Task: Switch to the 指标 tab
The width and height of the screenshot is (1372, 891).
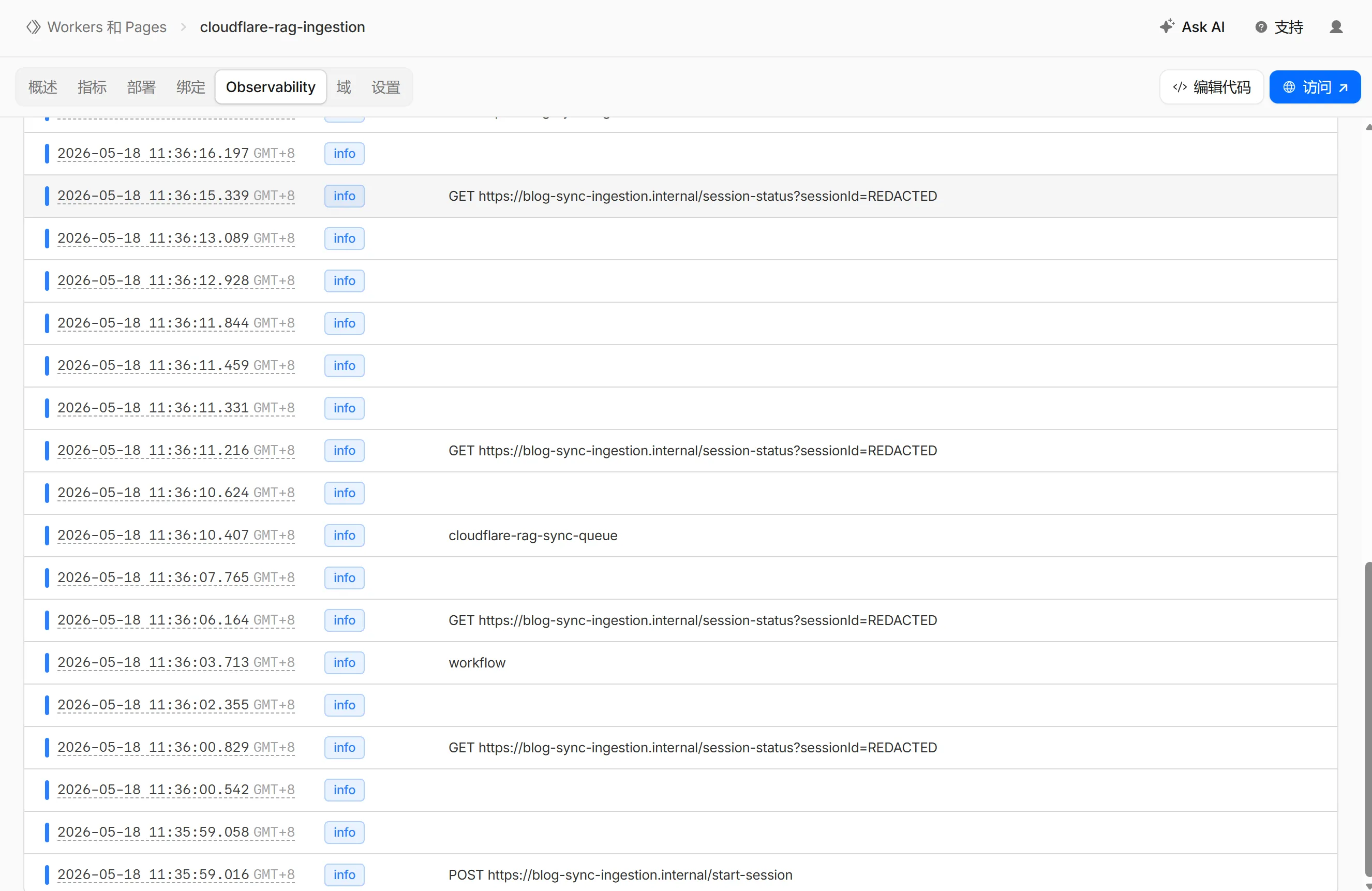Action: [x=92, y=87]
